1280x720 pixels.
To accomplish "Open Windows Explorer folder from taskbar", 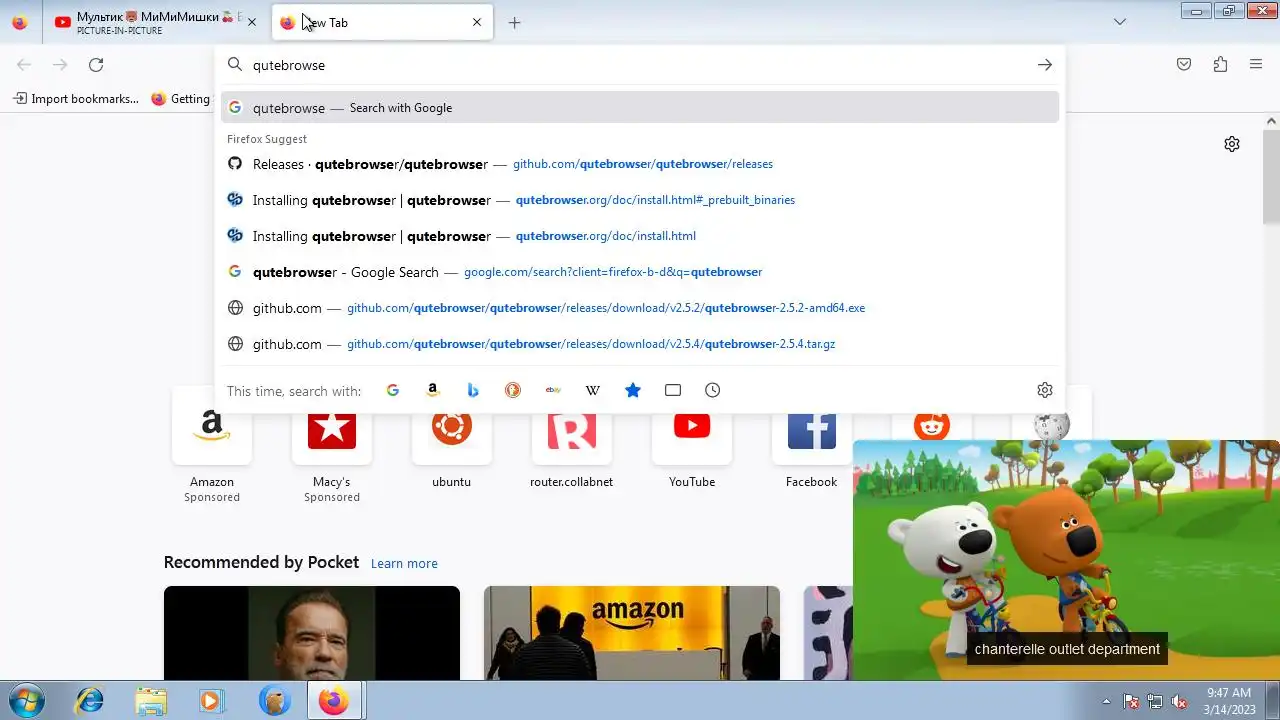I will tap(151, 701).
